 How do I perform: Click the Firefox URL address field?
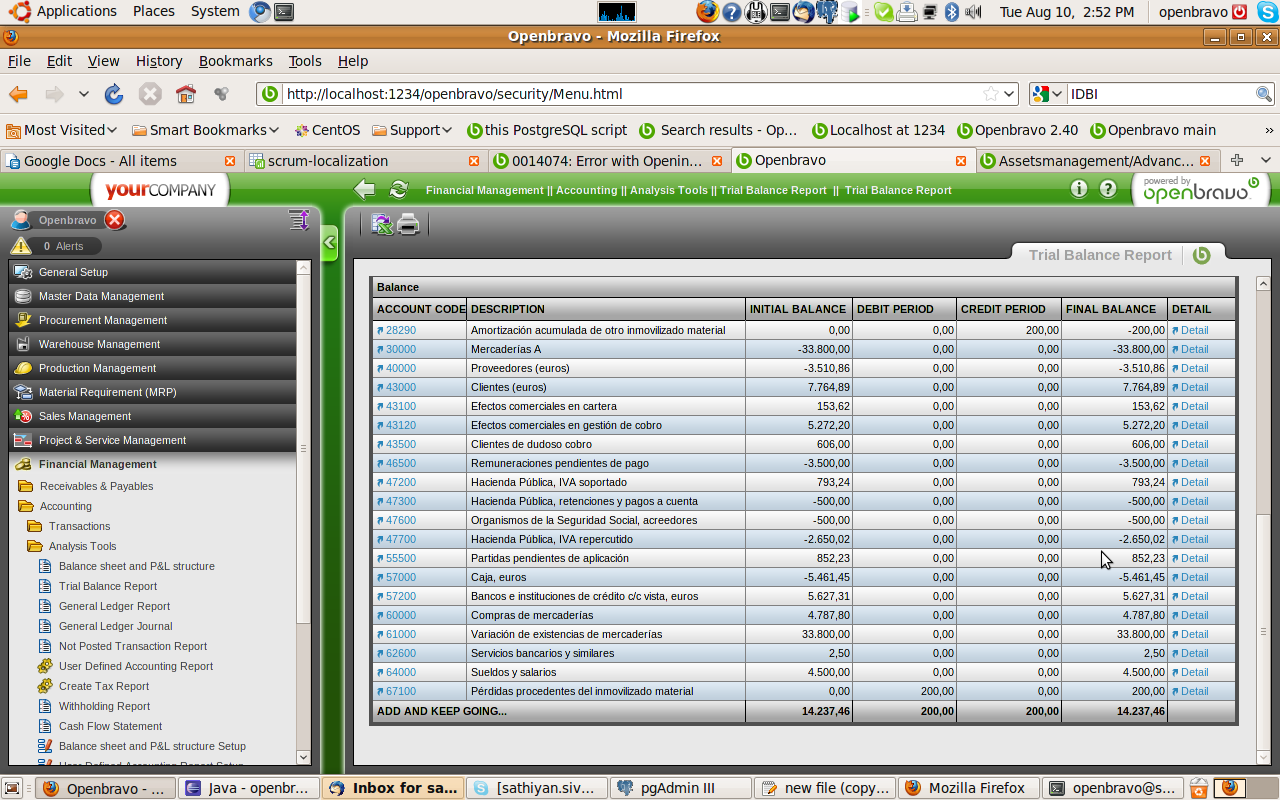[630, 94]
